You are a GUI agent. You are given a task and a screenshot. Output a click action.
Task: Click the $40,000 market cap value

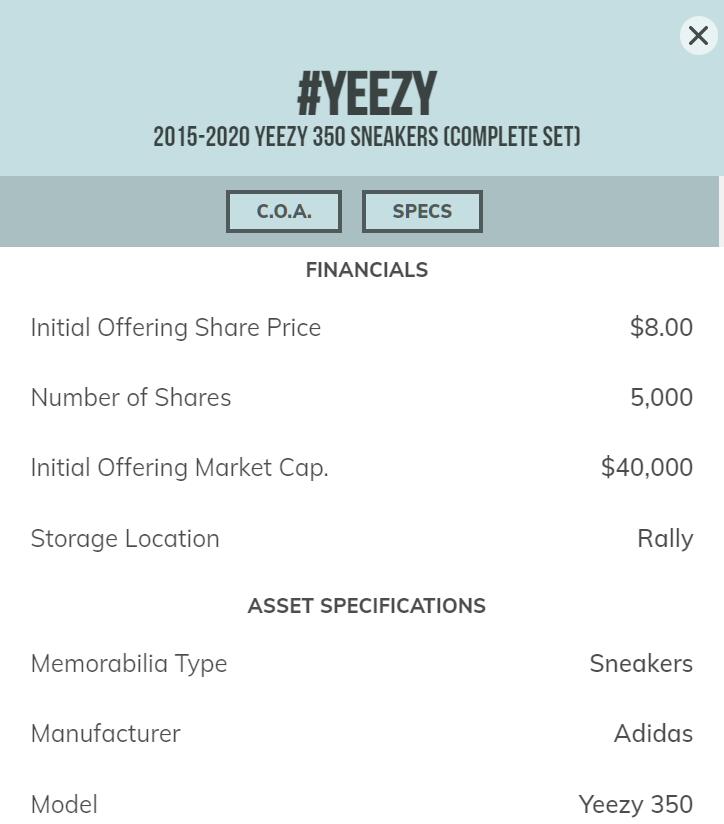[x=646, y=468]
